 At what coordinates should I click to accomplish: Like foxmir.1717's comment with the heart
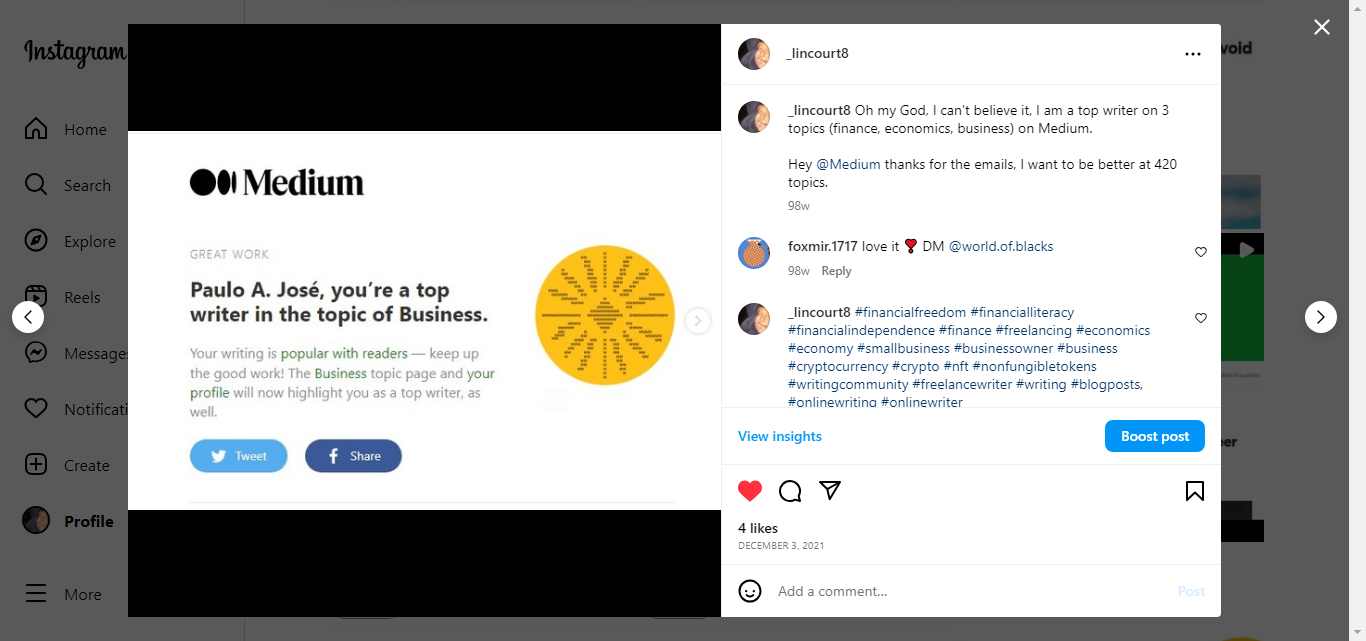pyautogui.click(x=1200, y=252)
